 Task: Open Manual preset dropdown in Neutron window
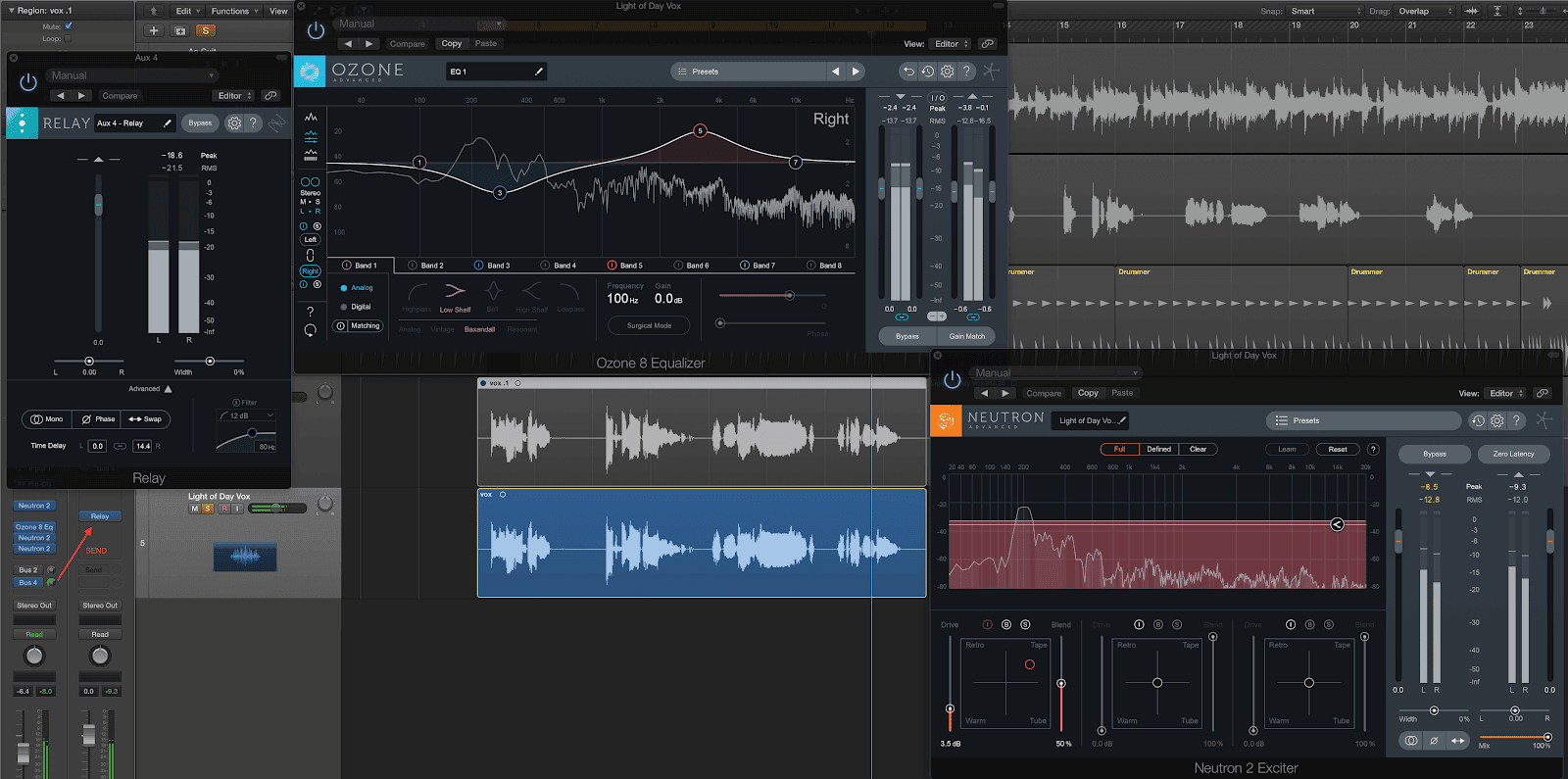1055,373
